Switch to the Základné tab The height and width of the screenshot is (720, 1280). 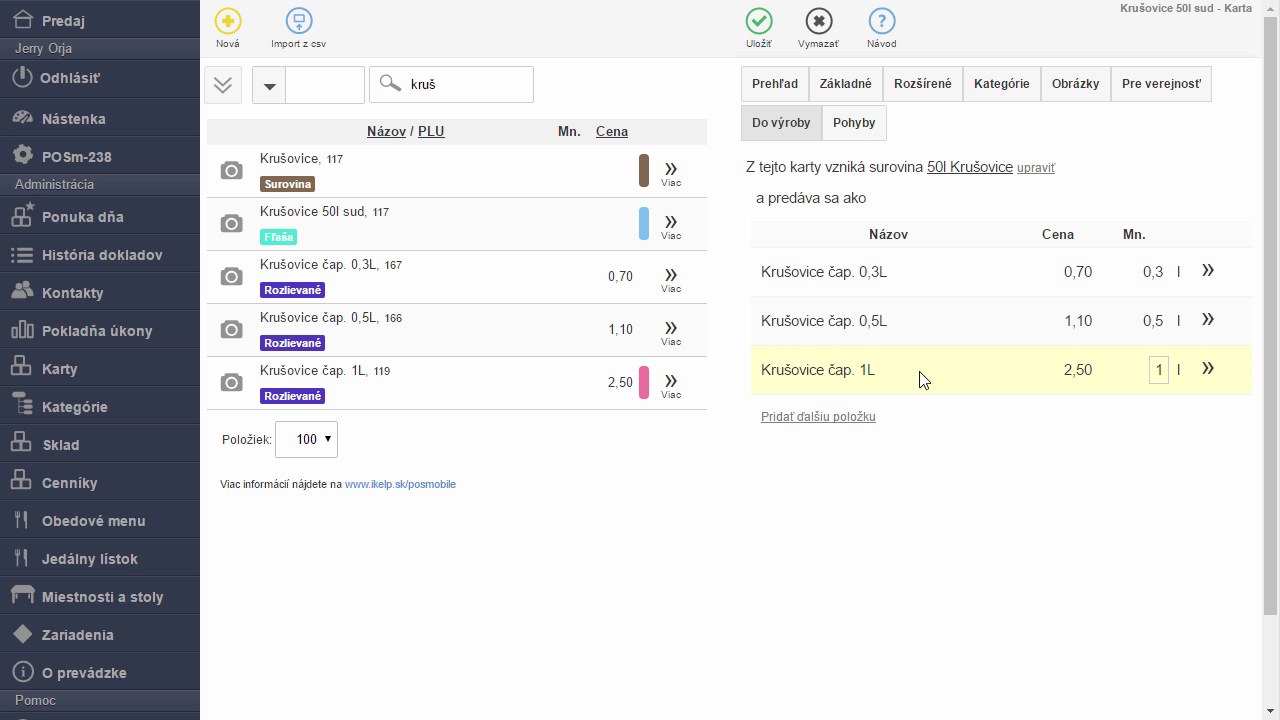(846, 84)
